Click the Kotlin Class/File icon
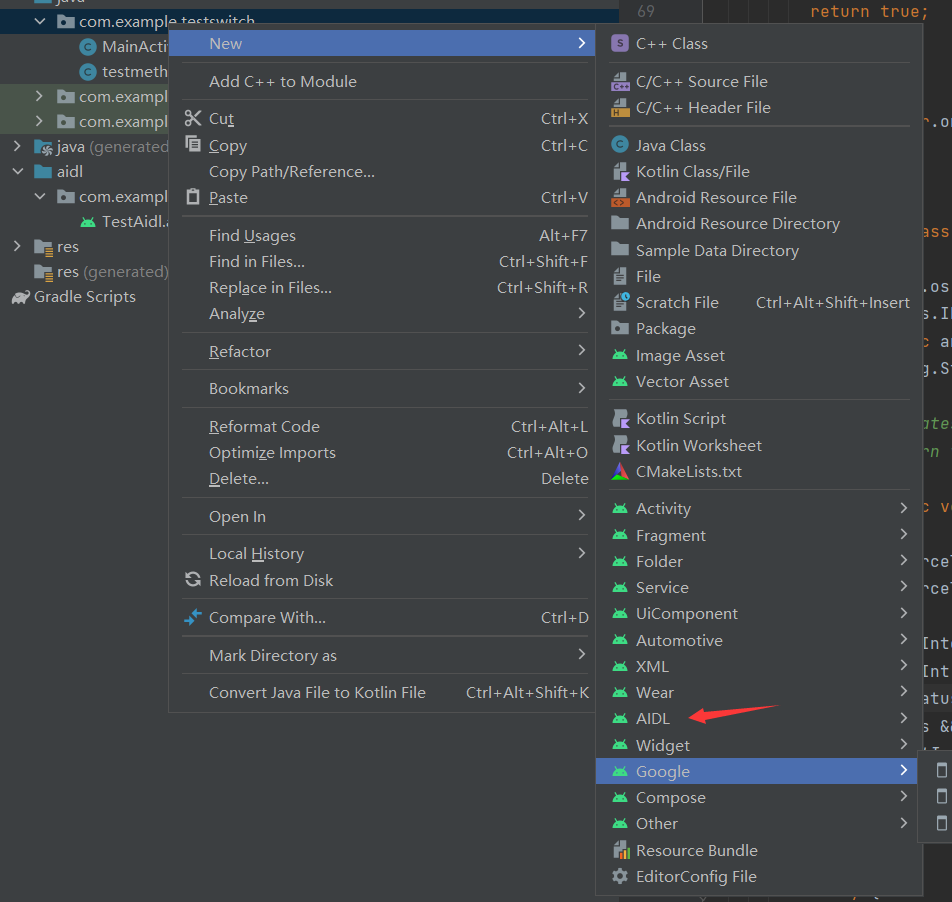The image size is (952, 902). (x=620, y=171)
